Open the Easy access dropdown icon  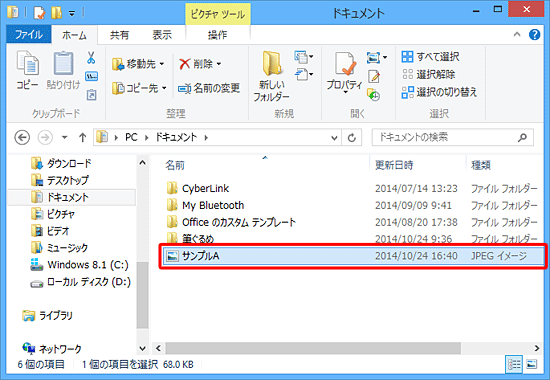coord(304,75)
